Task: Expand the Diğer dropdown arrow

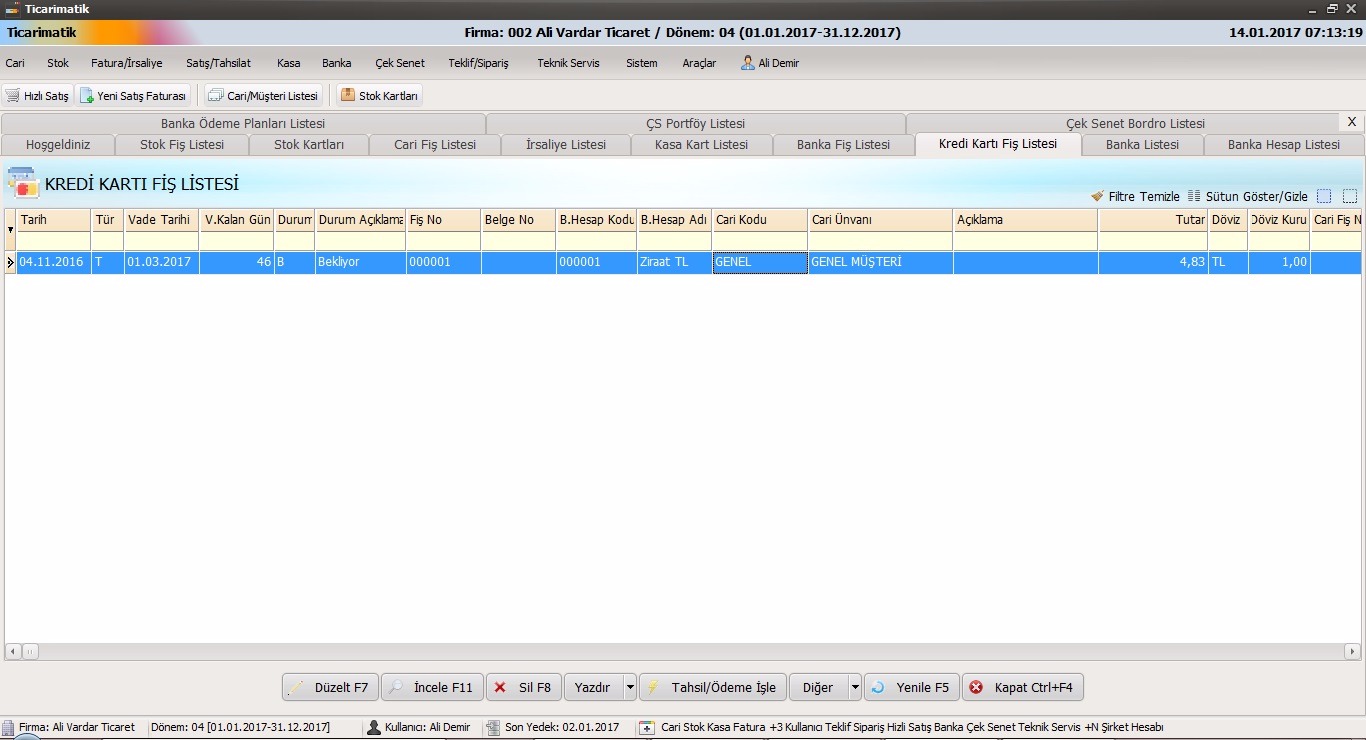Action: pos(855,688)
